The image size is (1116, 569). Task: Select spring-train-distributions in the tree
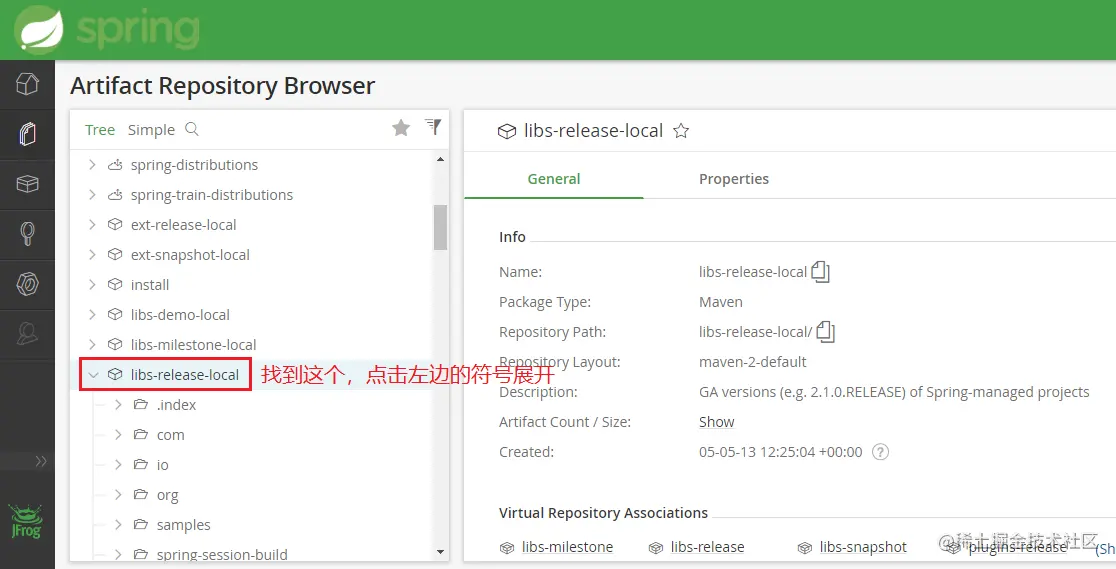coord(211,194)
